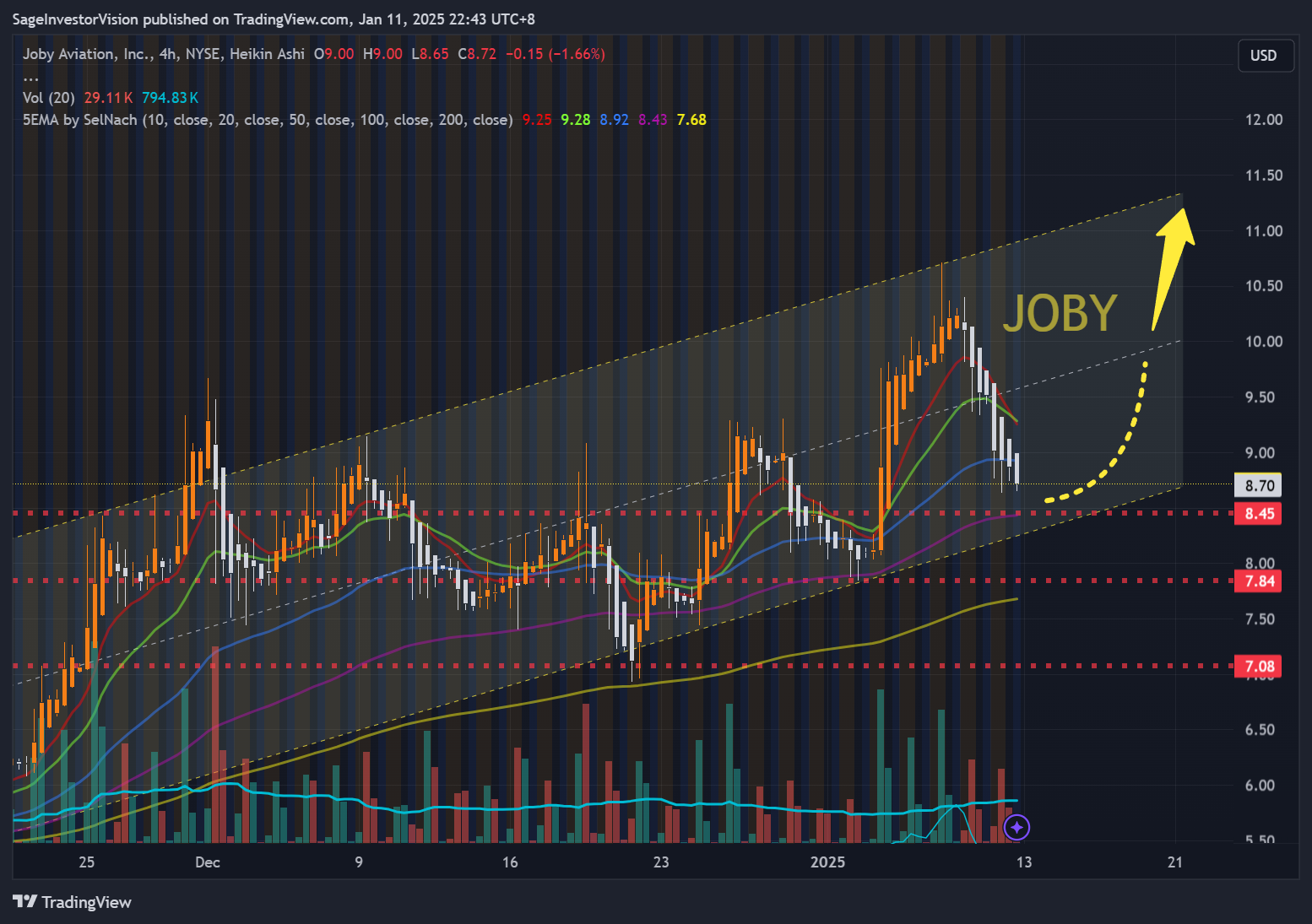Click the 21 date on time axis
This screenshot has height=924, width=1312.
click(x=1175, y=862)
